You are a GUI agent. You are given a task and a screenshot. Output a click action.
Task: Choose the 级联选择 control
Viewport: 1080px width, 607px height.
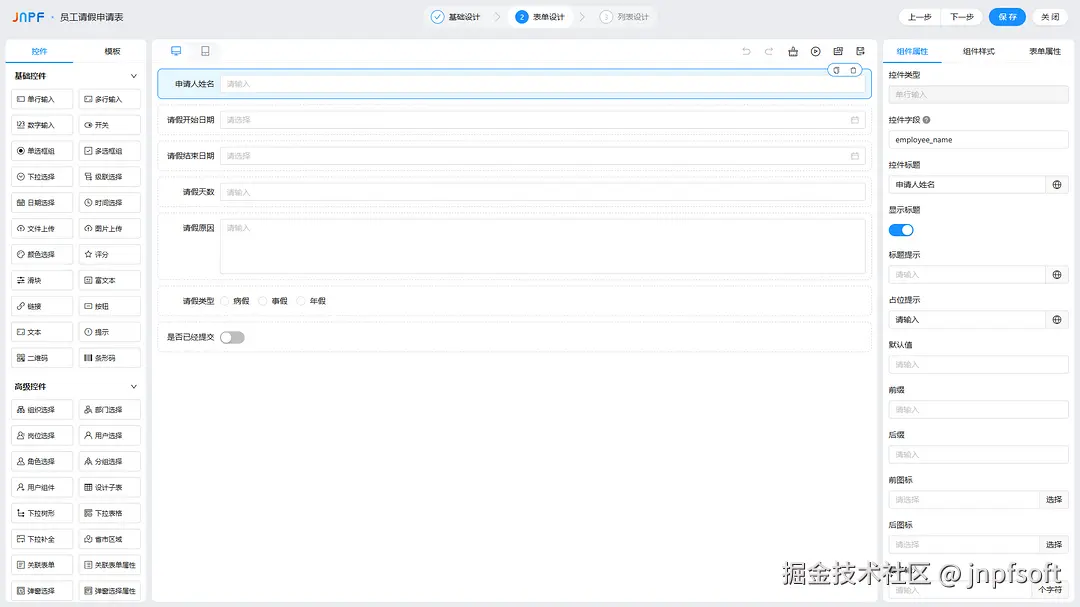tap(110, 177)
